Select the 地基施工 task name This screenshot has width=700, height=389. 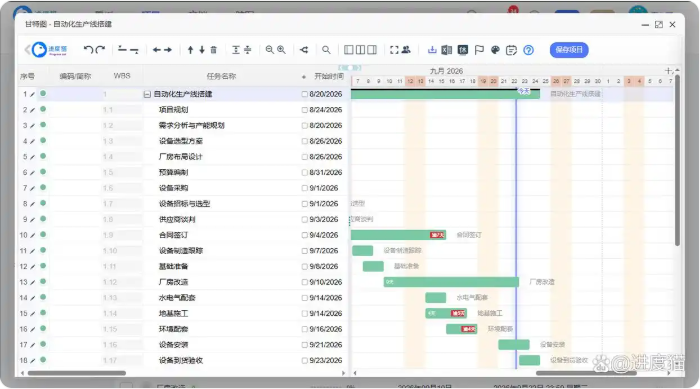click(173, 314)
